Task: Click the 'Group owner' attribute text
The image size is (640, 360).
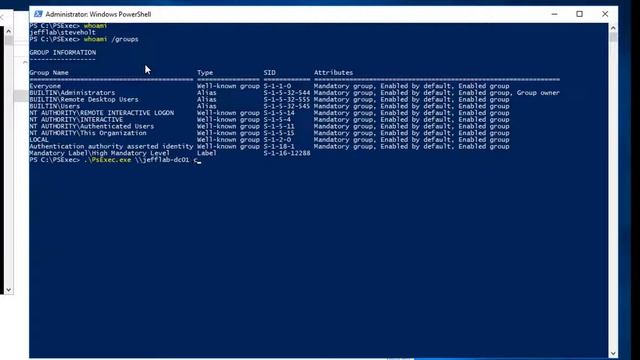Action: pos(538,93)
